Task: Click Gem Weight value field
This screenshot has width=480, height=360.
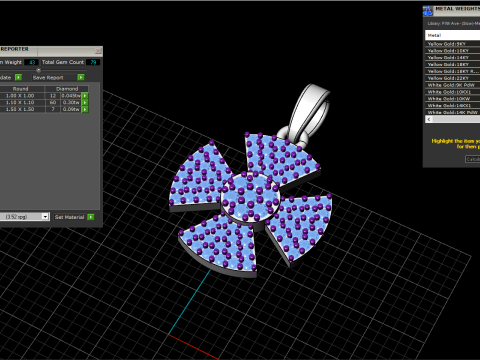Action: click(32, 62)
